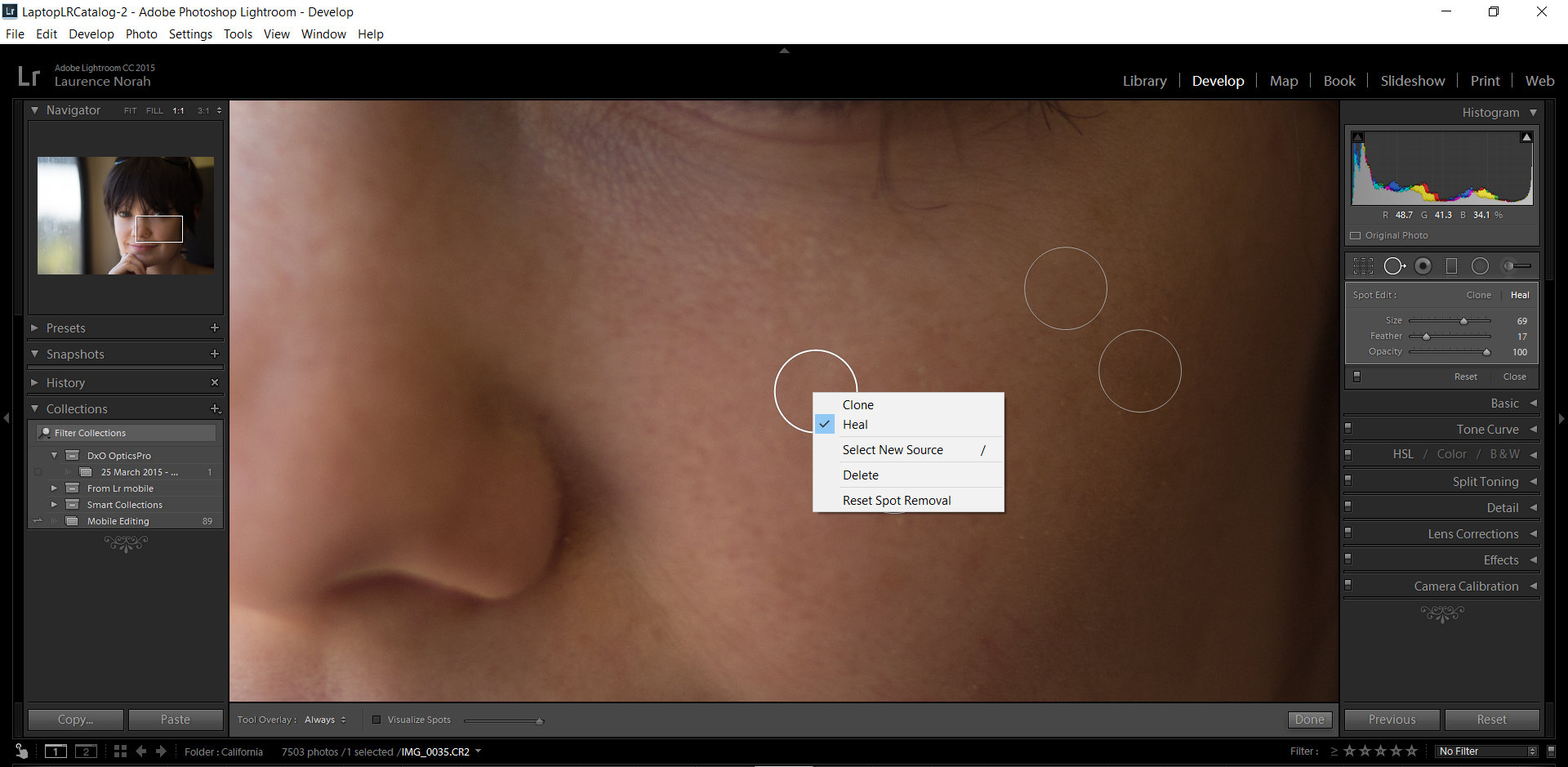Viewport: 1568px width, 767px height.
Task: Toggle Lens Corrections panel switch
Action: (1348, 533)
